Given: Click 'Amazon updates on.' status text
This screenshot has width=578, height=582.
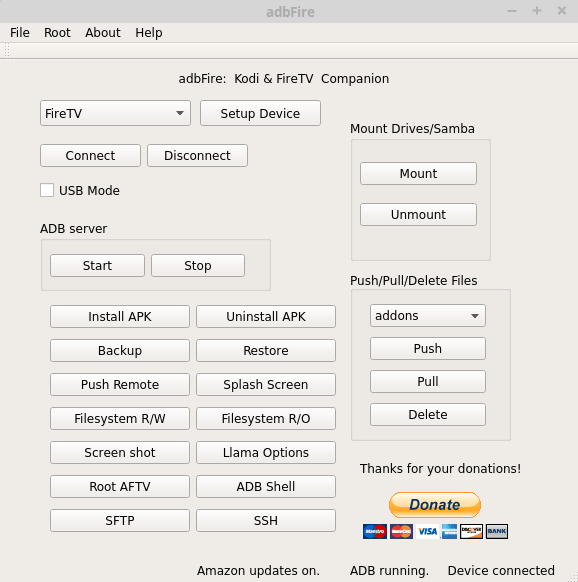Looking at the screenshot, I should point(258,570).
